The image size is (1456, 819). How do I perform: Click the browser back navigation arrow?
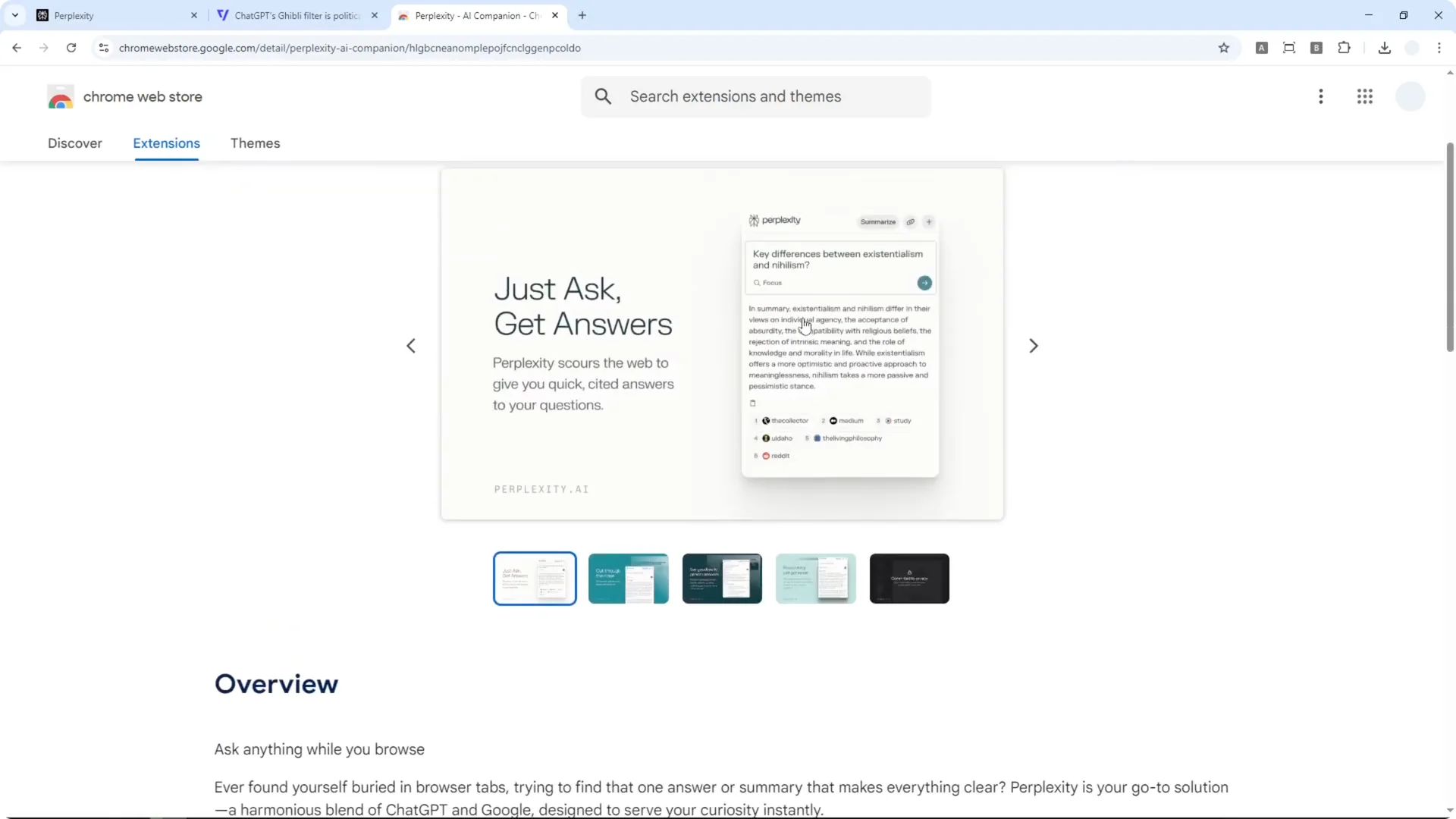pyautogui.click(x=17, y=47)
